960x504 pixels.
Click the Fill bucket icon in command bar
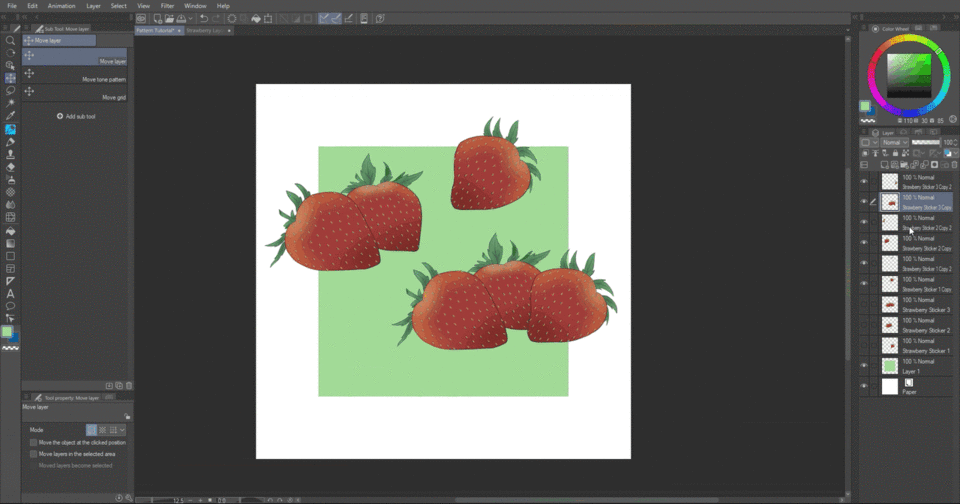pos(256,18)
